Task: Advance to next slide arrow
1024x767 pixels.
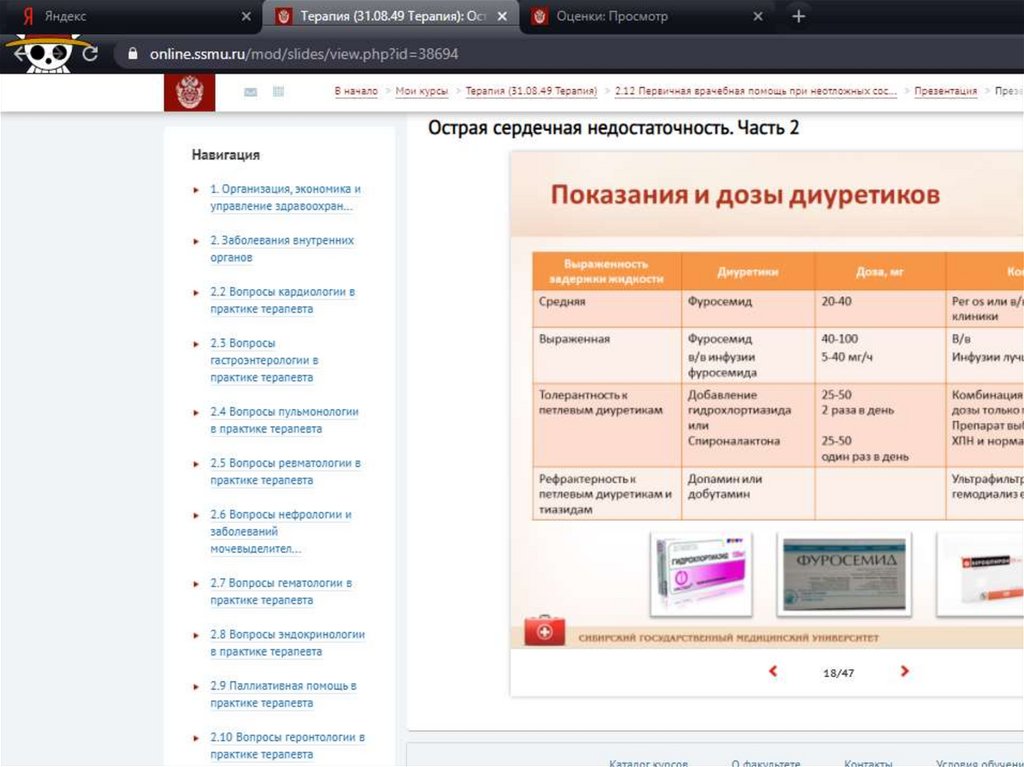Action: point(904,671)
